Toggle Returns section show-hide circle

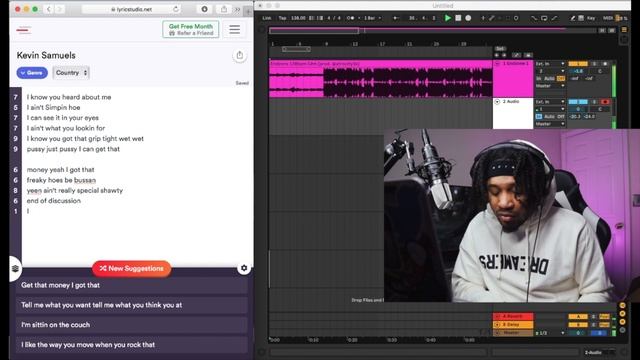tap(622, 313)
